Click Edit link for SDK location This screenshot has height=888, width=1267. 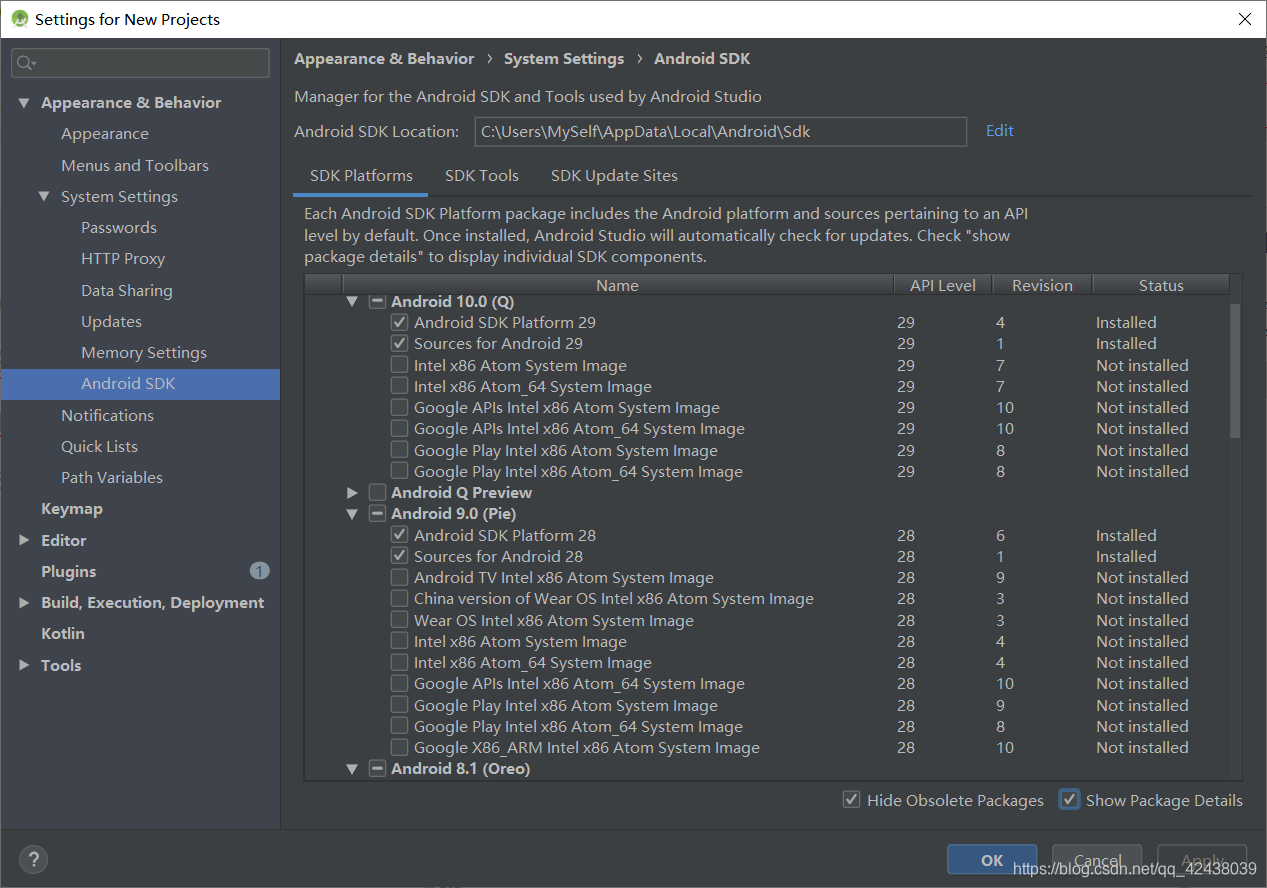(x=1000, y=130)
